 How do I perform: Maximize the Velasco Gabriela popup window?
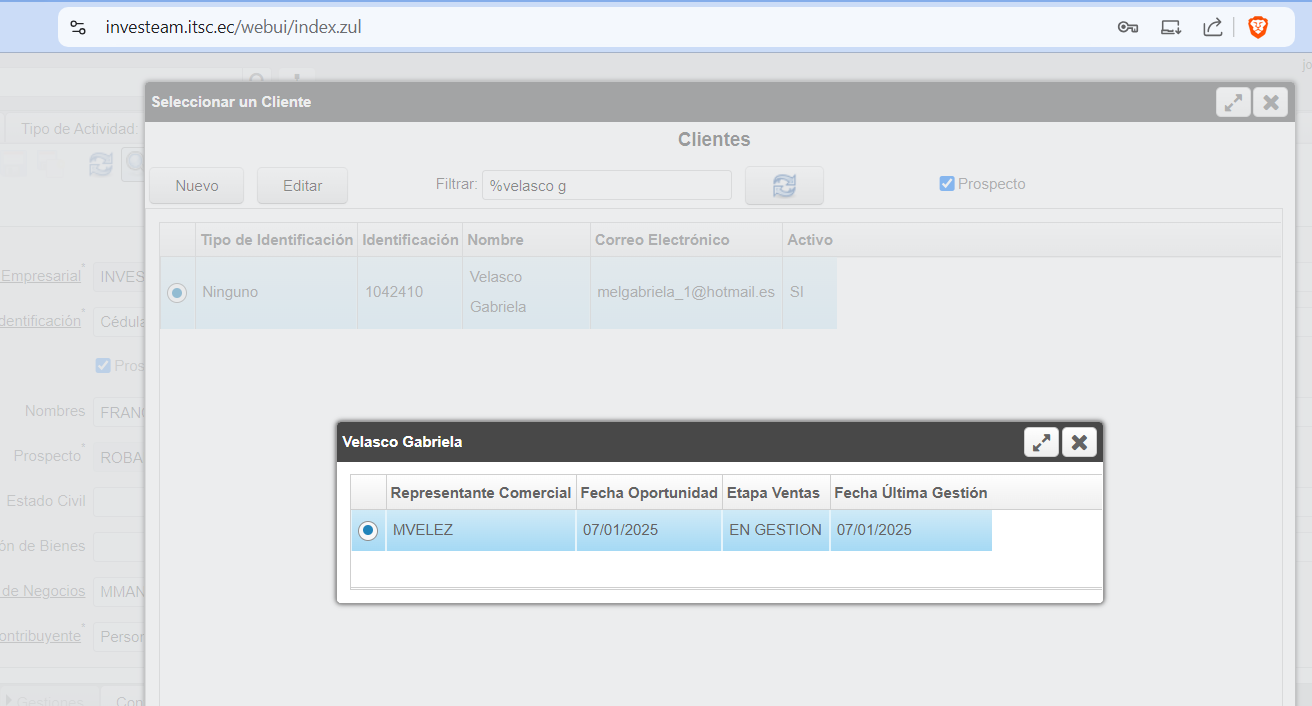tap(1041, 442)
